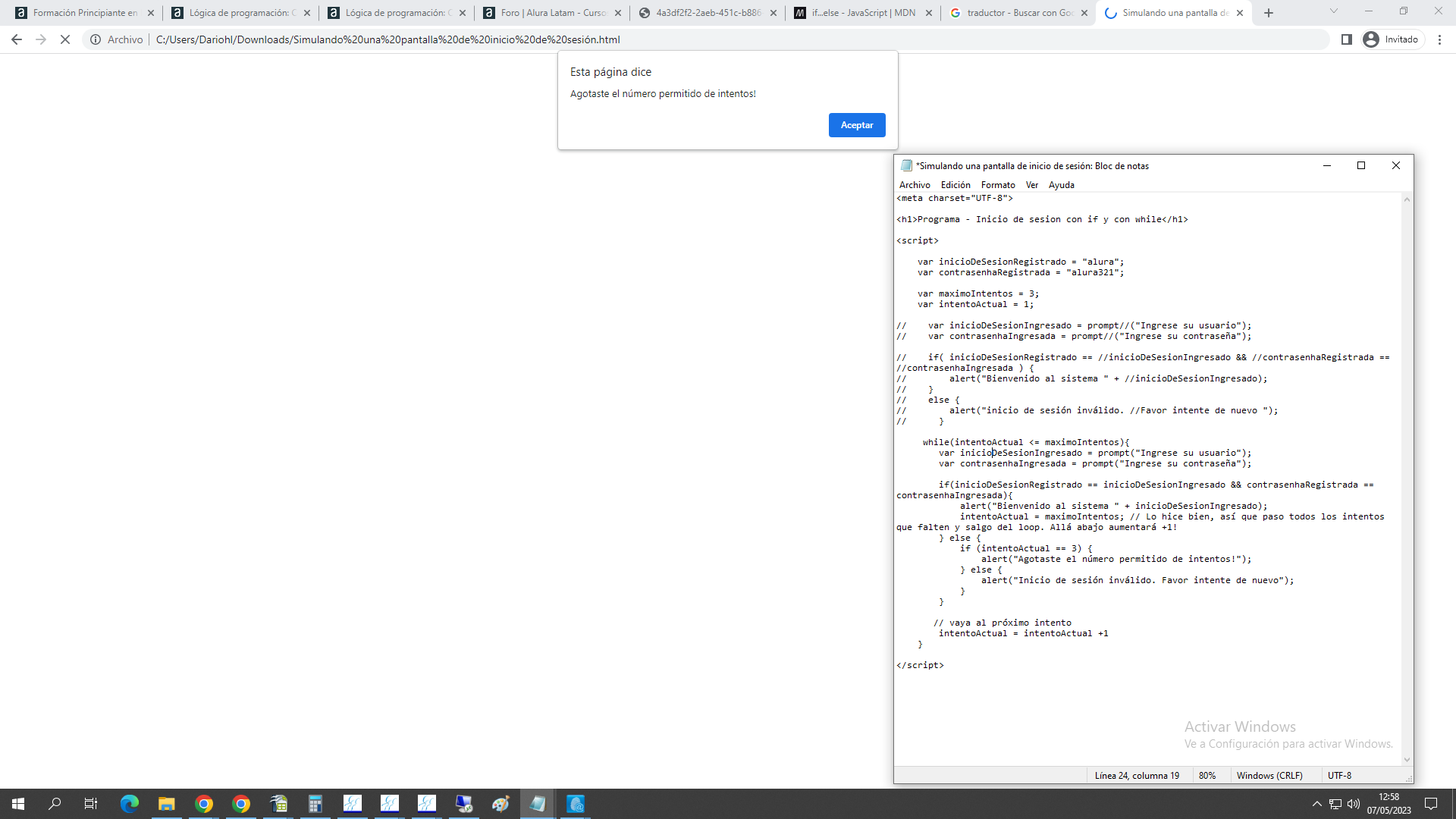The image size is (1456, 819).
Task: Toggle Chrome side panel icon
Action: 1347,39
